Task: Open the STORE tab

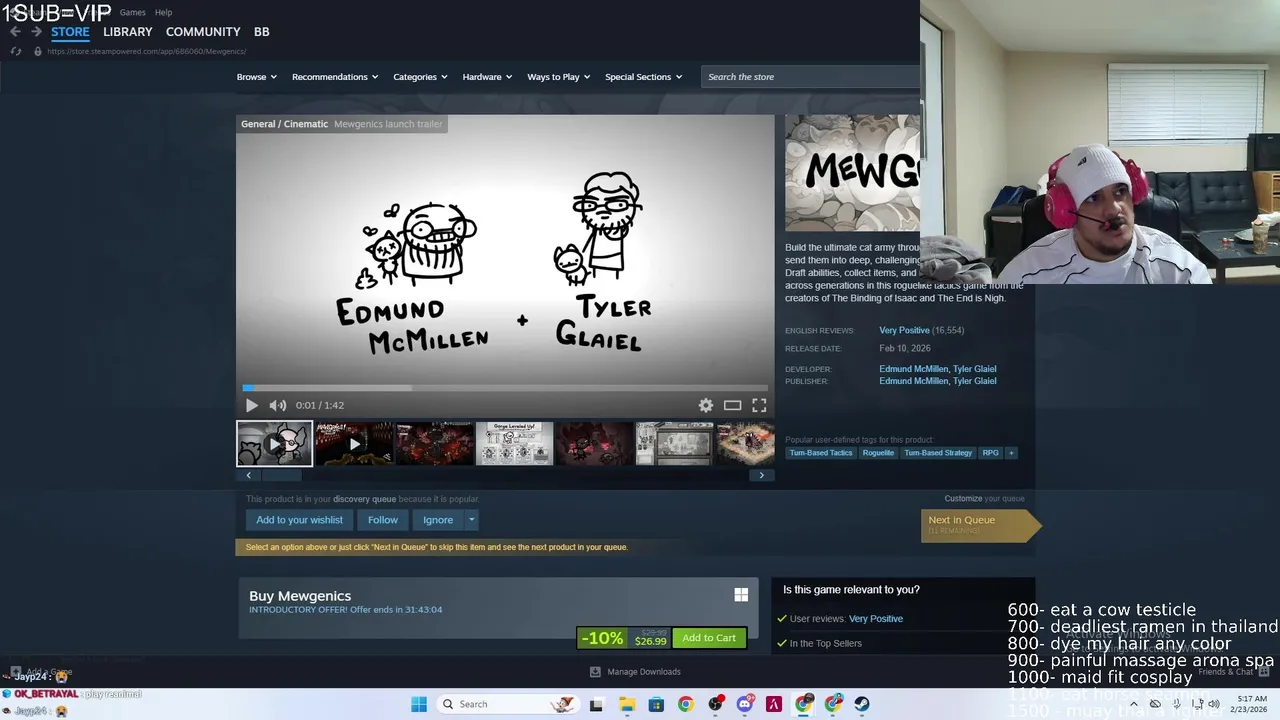Action: coord(70,32)
